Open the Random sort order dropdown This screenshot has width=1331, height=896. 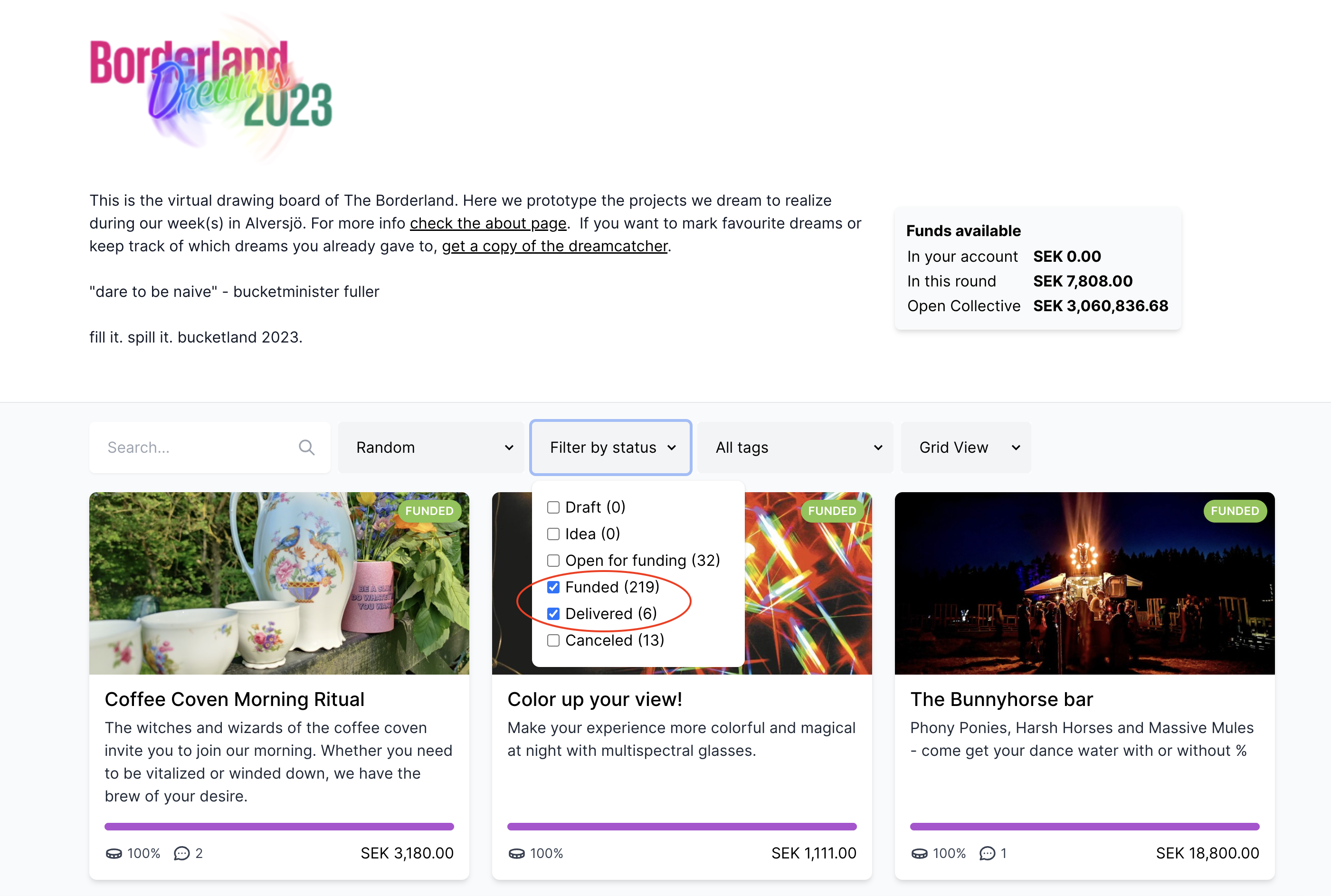(431, 448)
